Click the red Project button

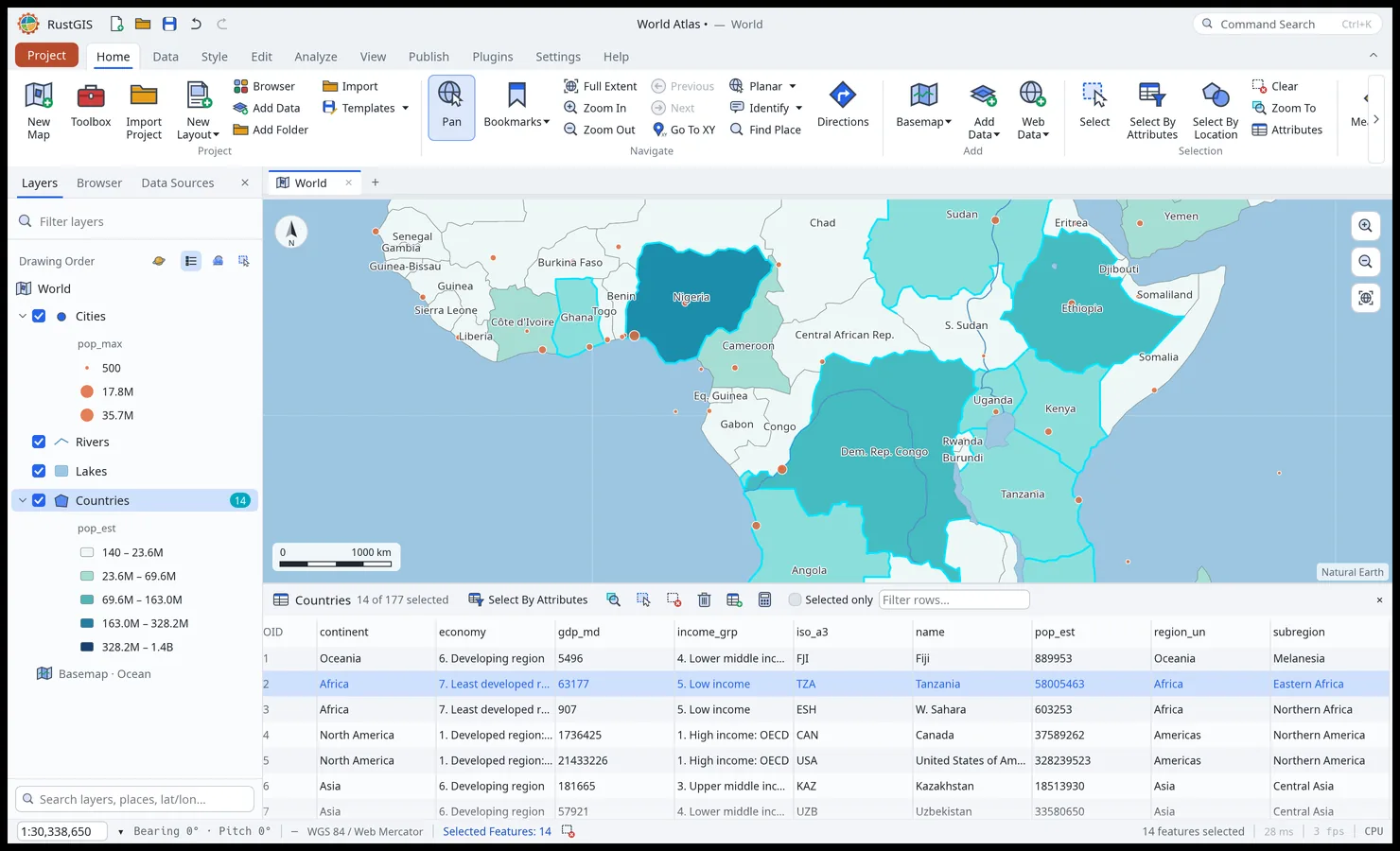tap(46, 56)
